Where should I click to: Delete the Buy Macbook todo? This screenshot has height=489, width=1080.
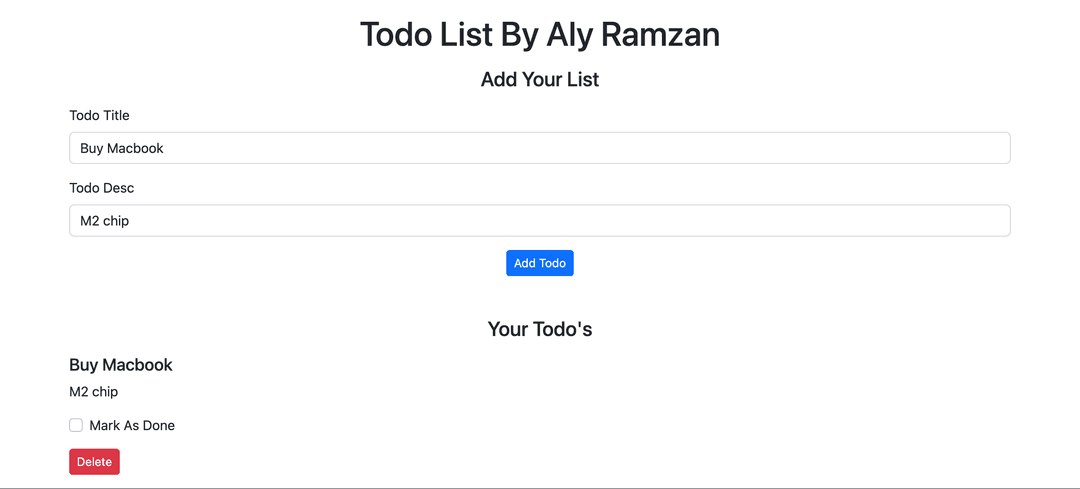pos(94,462)
